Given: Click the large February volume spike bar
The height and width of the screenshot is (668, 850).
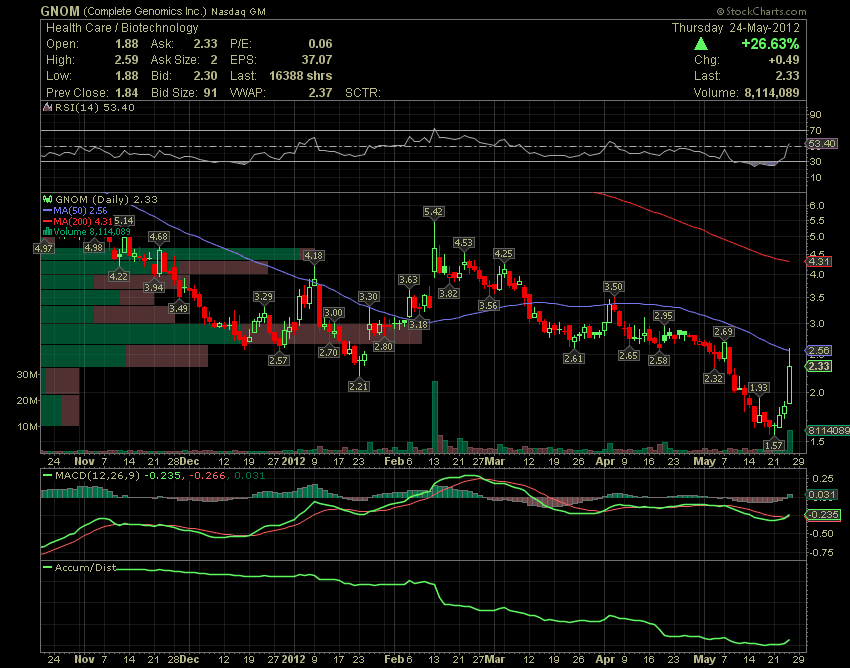Looking at the screenshot, I should (x=434, y=416).
